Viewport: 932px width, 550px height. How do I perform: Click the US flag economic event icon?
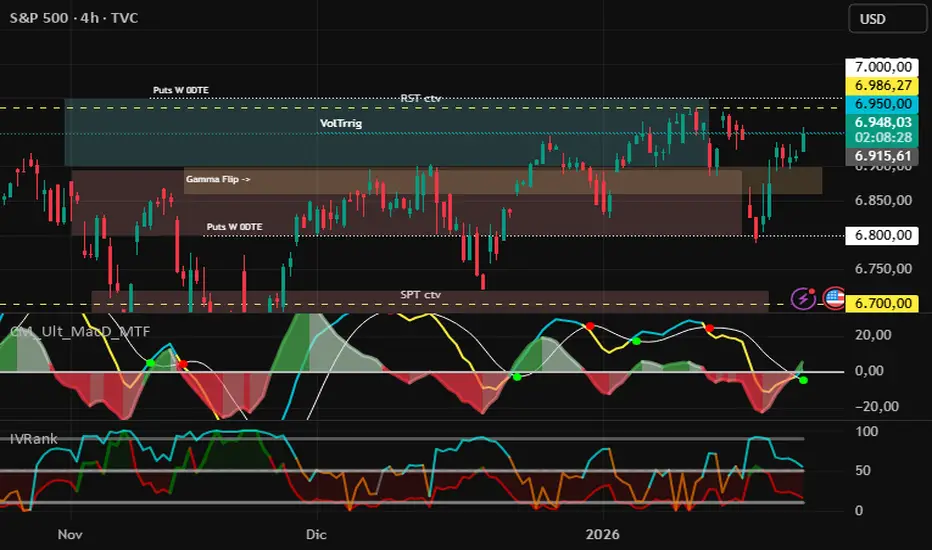(833, 297)
